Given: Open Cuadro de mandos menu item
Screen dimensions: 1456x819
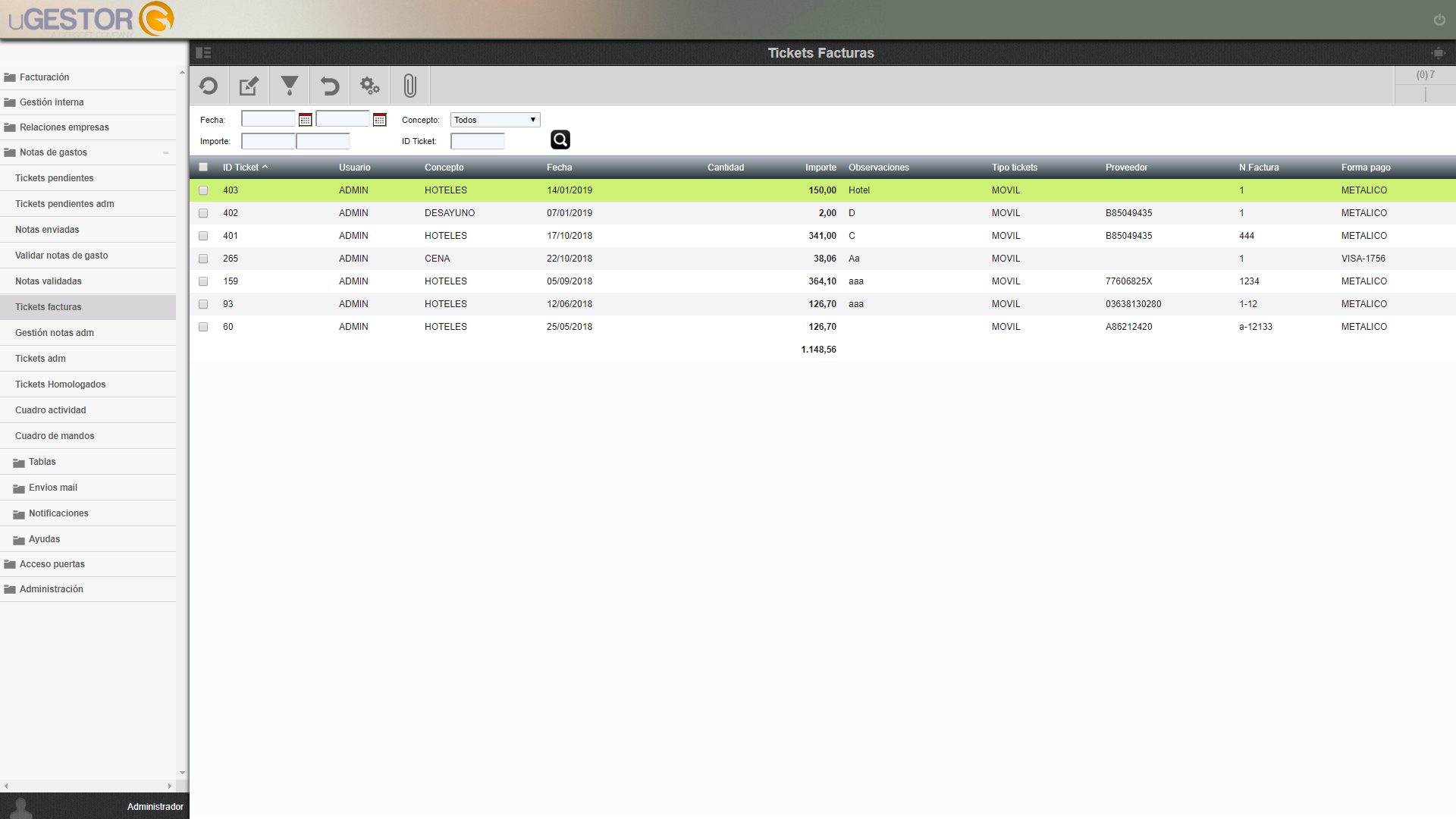Looking at the screenshot, I should 88,436.
